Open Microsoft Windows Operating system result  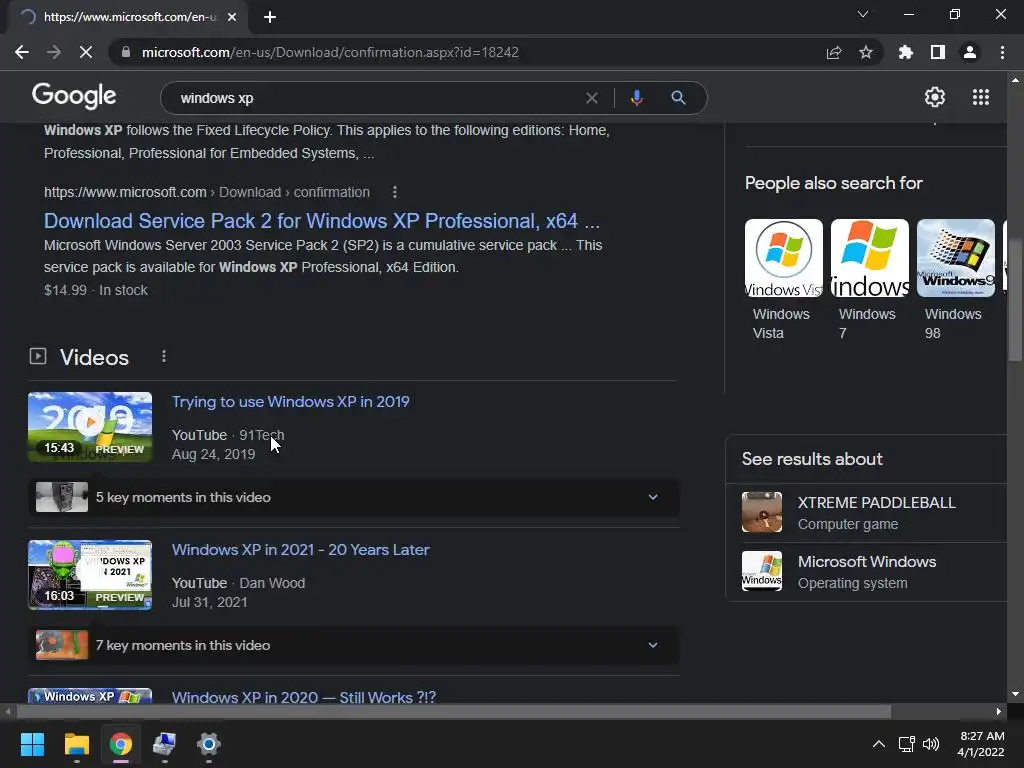[x=874, y=571]
